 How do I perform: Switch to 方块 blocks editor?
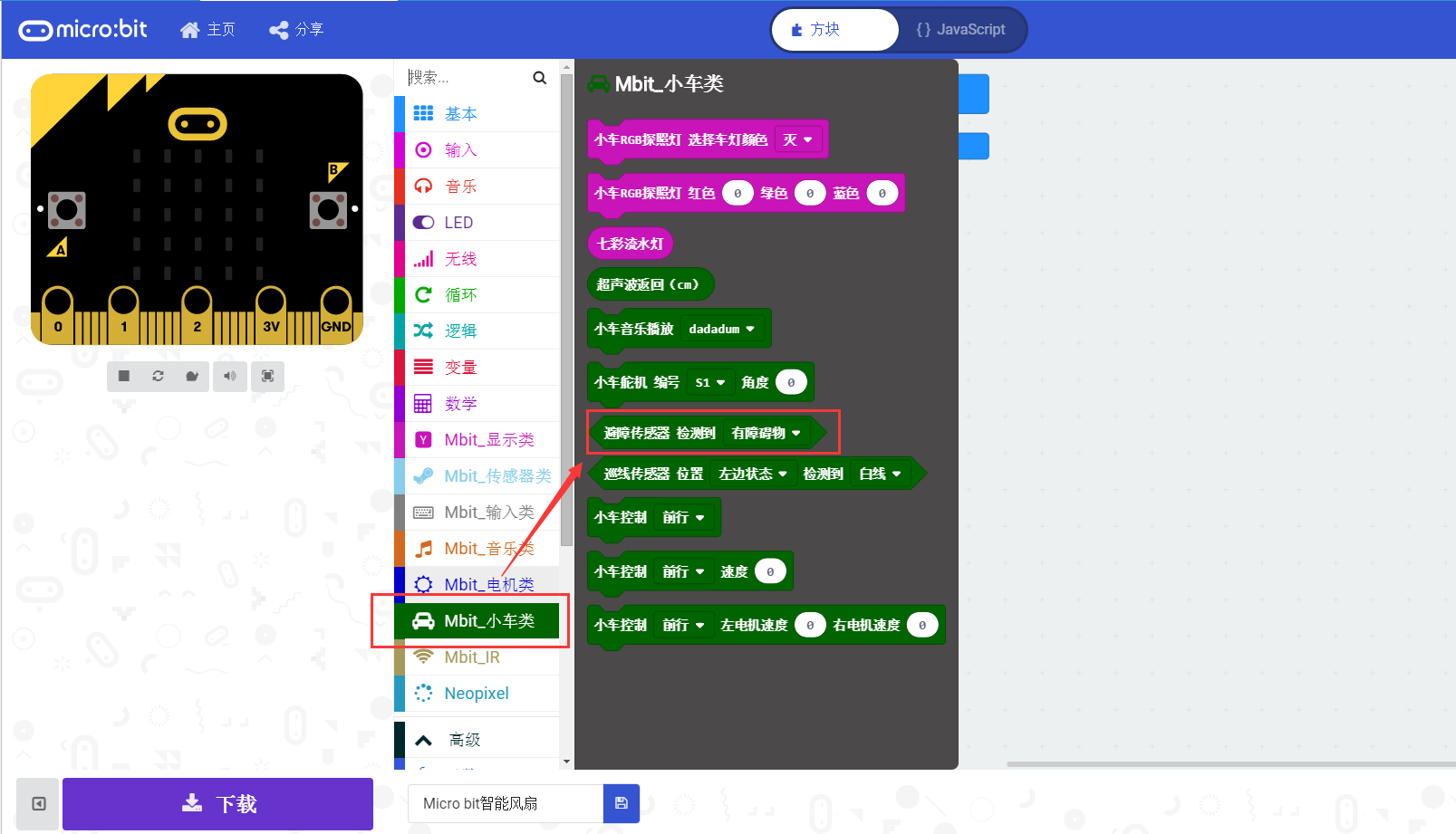click(834, 30)
